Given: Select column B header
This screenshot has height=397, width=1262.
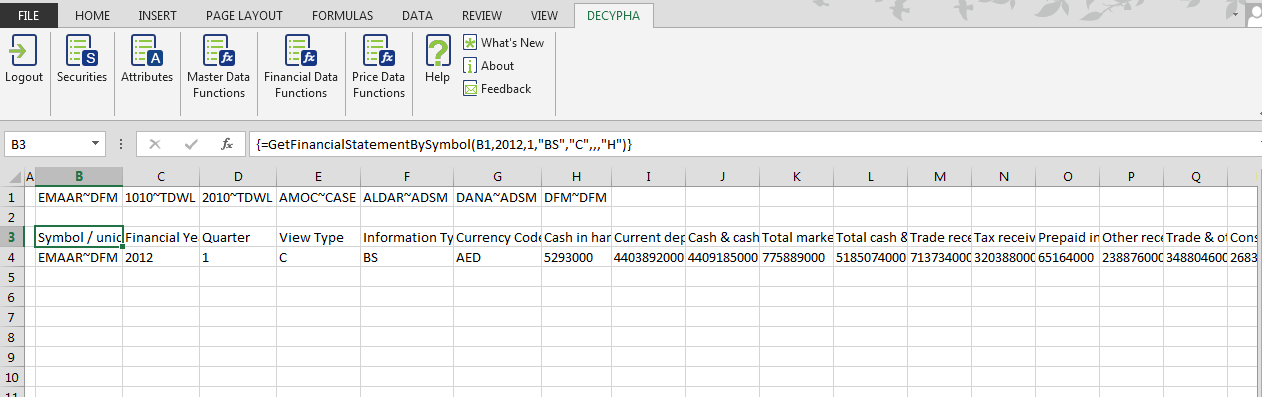Looking at the screenshot, I should pyautogui.click(x=79, y=177).
